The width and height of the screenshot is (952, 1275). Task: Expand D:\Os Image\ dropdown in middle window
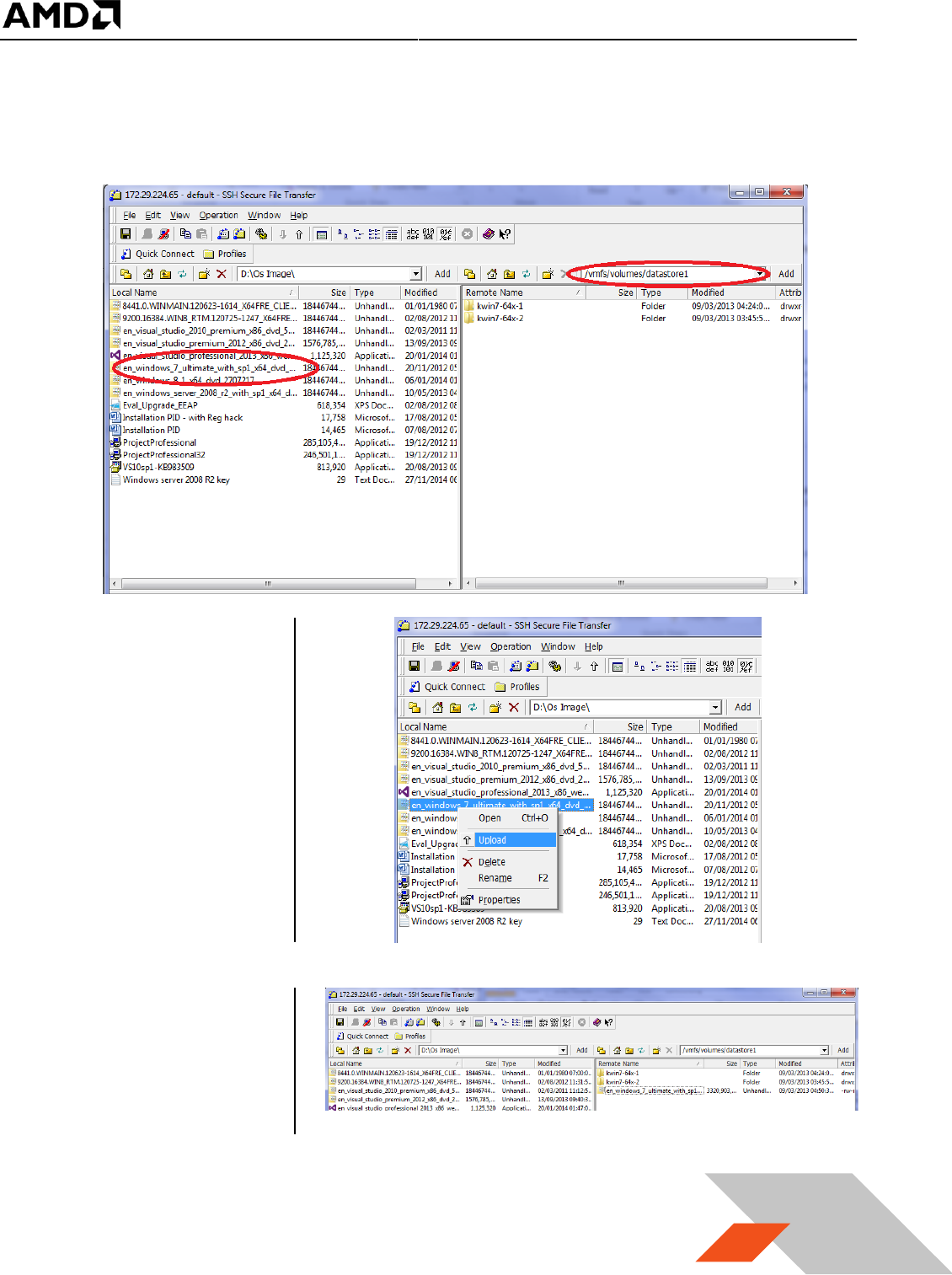click(x=715, y=707)
